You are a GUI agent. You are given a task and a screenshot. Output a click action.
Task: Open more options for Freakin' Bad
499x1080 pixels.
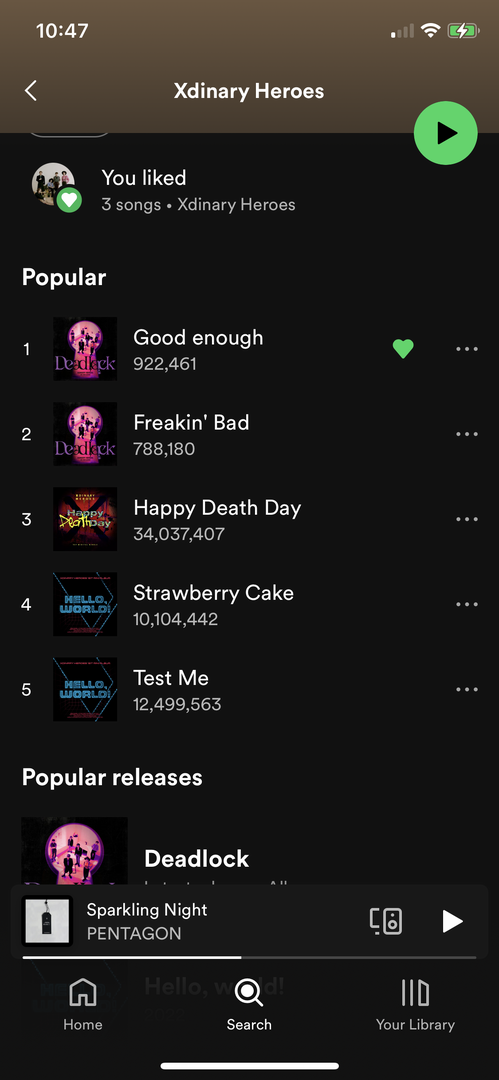[467, 435]
